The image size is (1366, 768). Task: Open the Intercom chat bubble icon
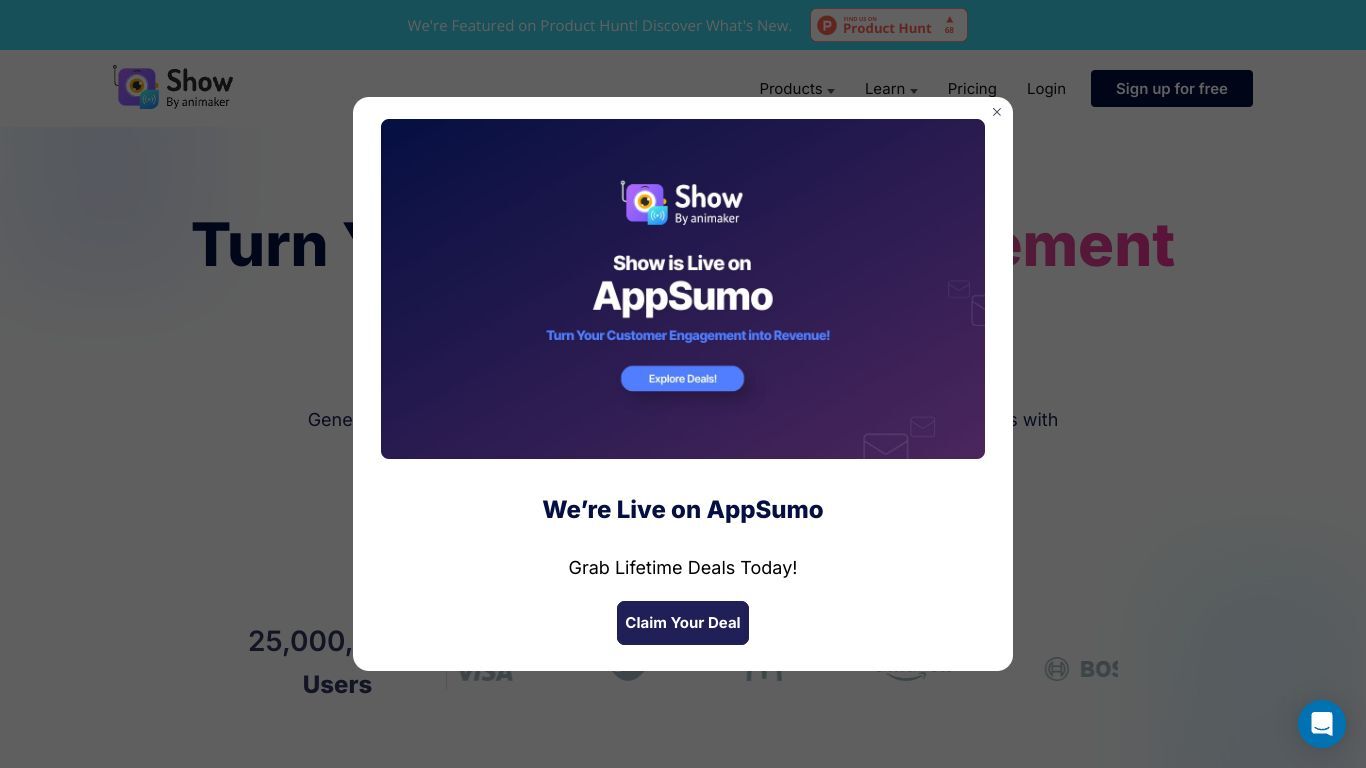pos(1322,723)
